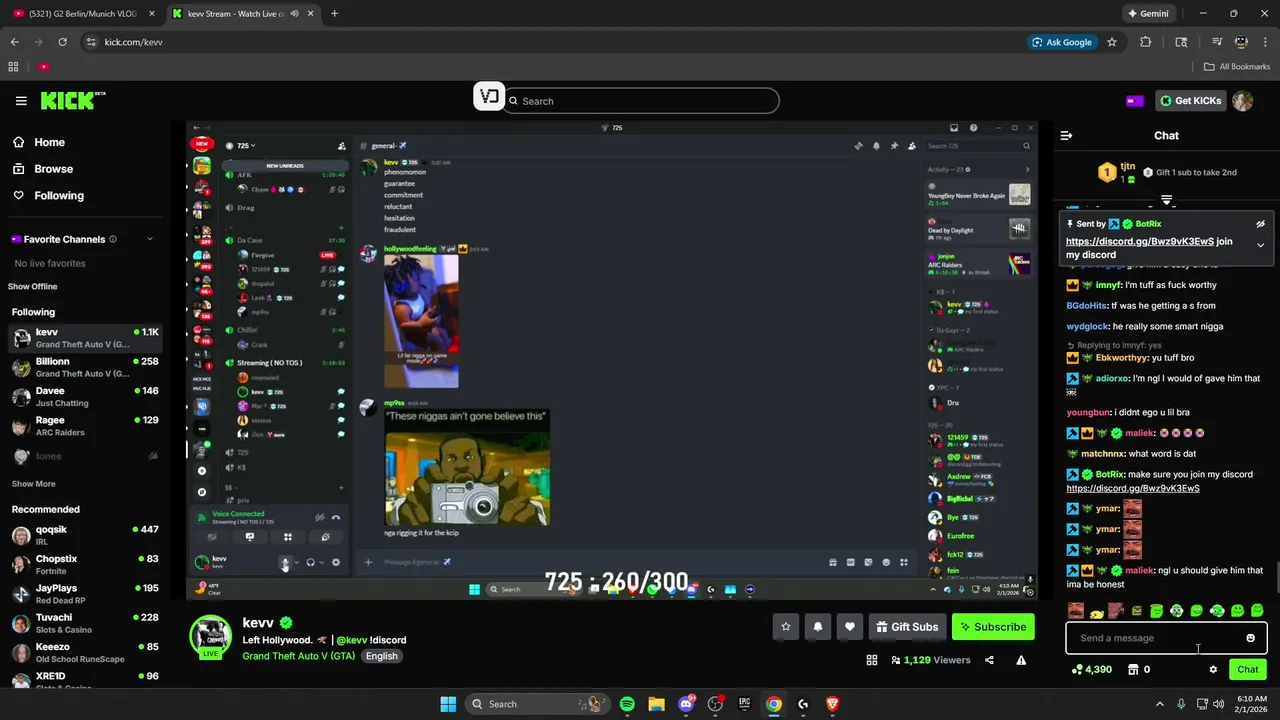Open Spotify from taskbar
1280x720 pixels.
pos(627,704)
